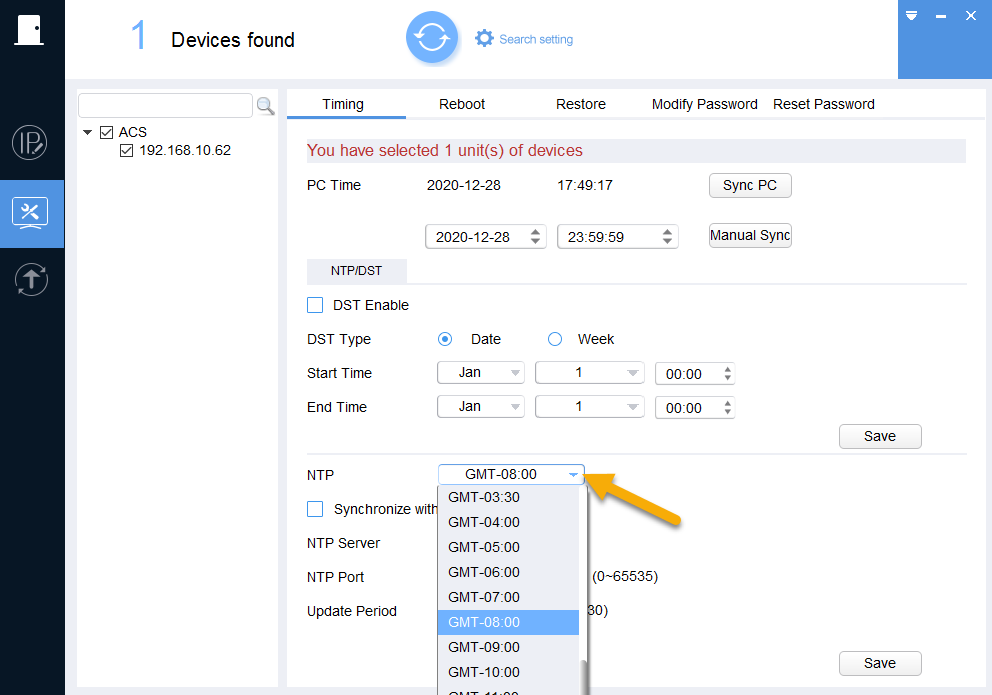Open the Modify Password tab
This screenshot has width=992, height=695.
click(x=704, y=104)
